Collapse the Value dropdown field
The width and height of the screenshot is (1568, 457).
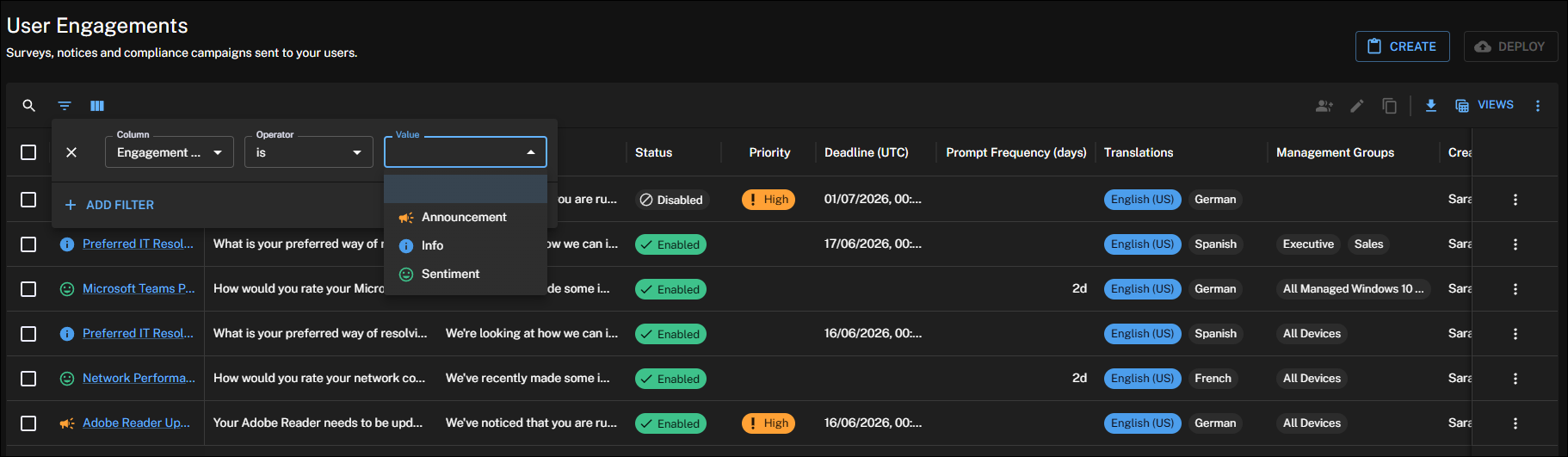466,152
